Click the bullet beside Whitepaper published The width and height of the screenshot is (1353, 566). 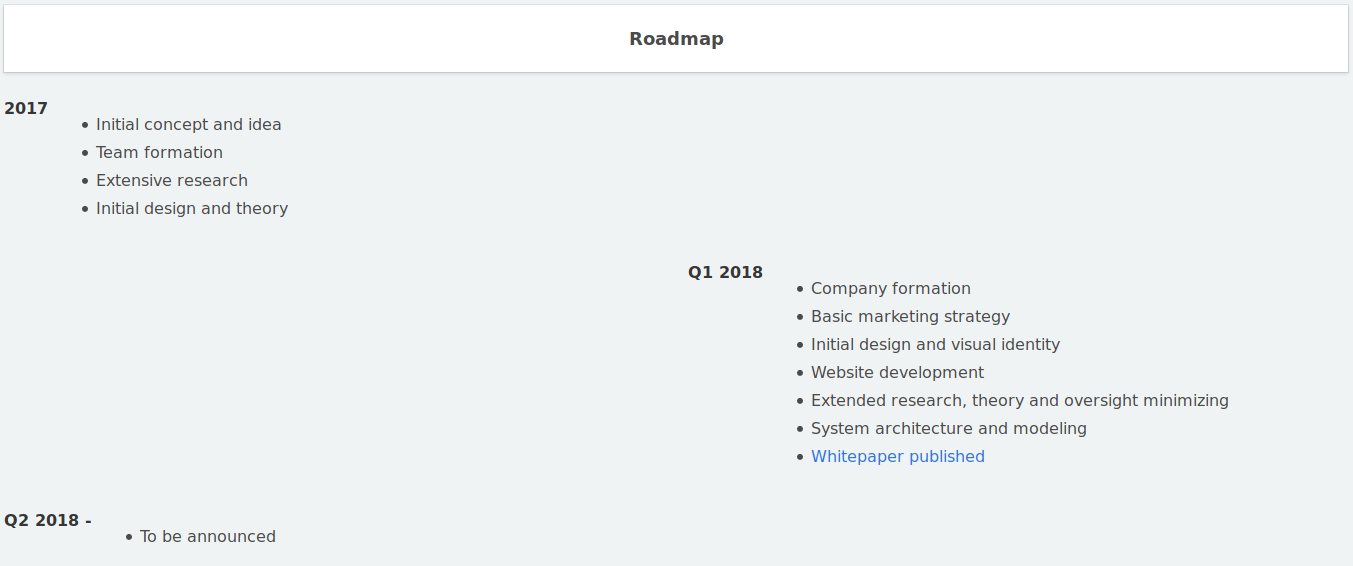coord(800,457)
